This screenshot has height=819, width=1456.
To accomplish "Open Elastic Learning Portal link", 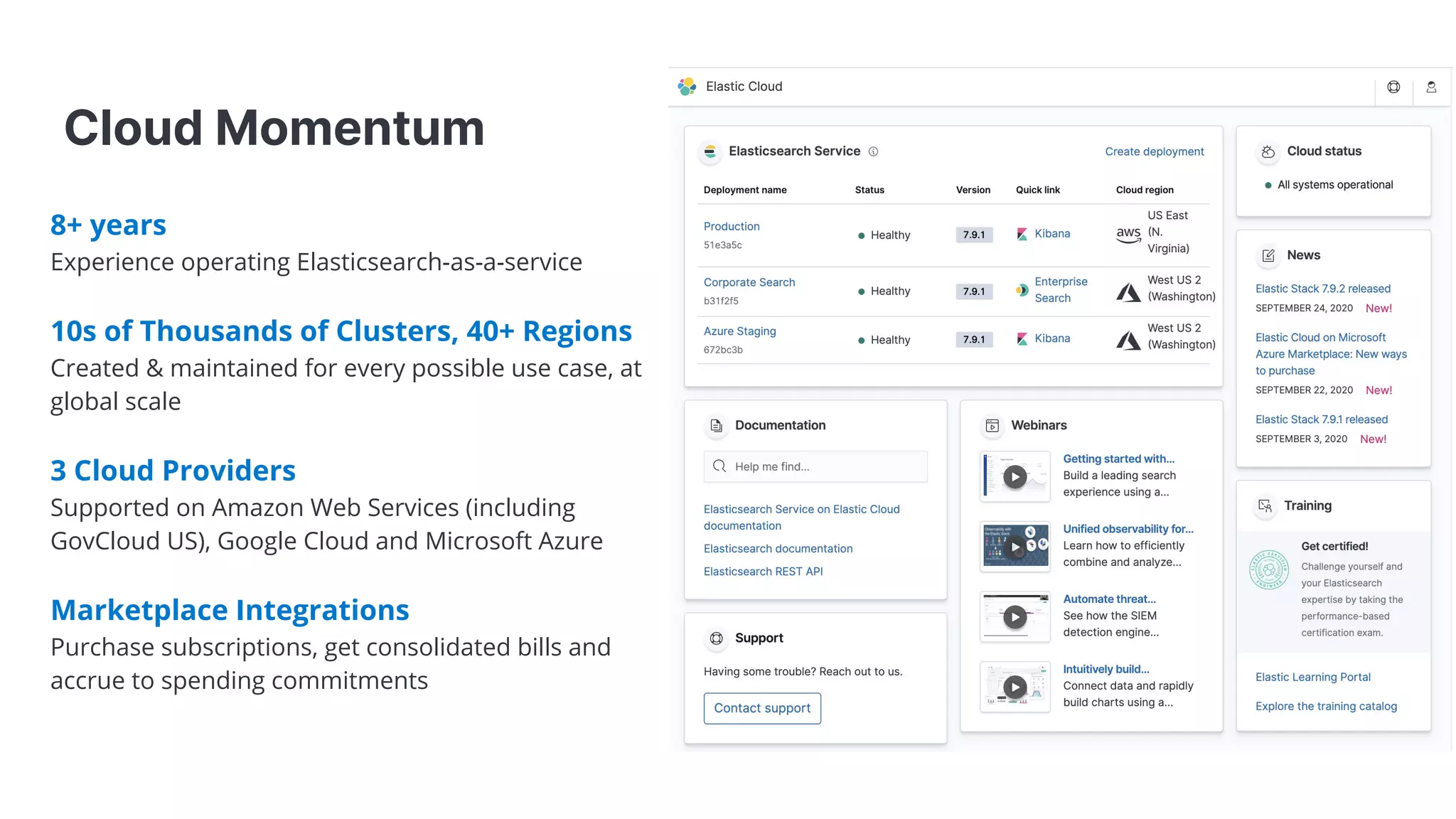I will (x=1312, y=677).
